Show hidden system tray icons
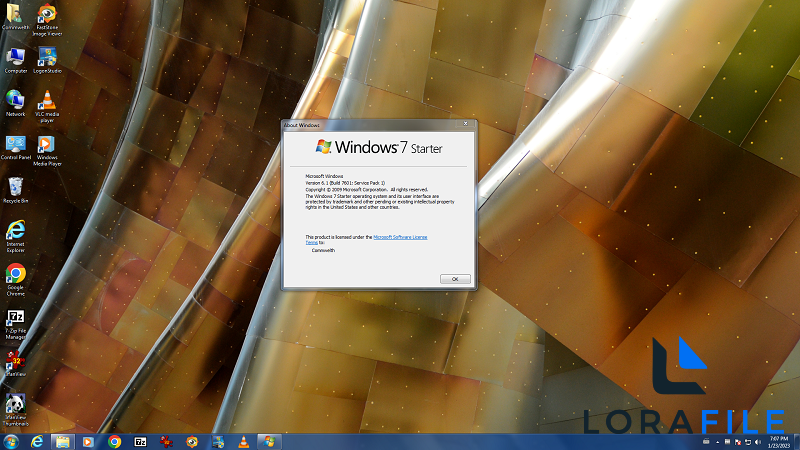Viewport: 800px width, 450px height. pos(717,442)
